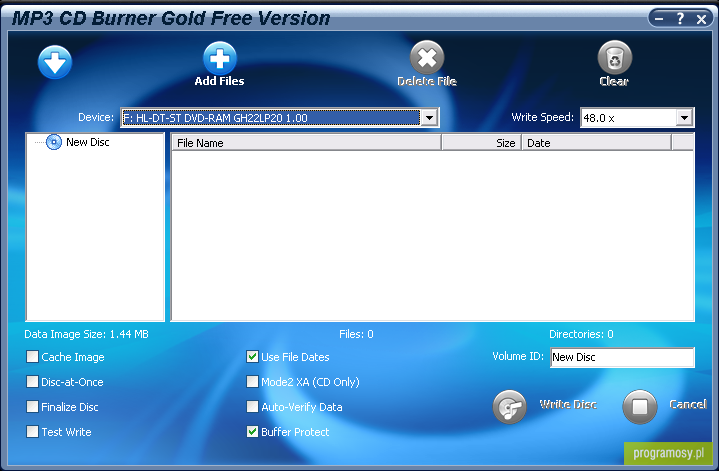Click the New Disc CD icon in the tree
The image size is (719, 471).
(54, 142)
